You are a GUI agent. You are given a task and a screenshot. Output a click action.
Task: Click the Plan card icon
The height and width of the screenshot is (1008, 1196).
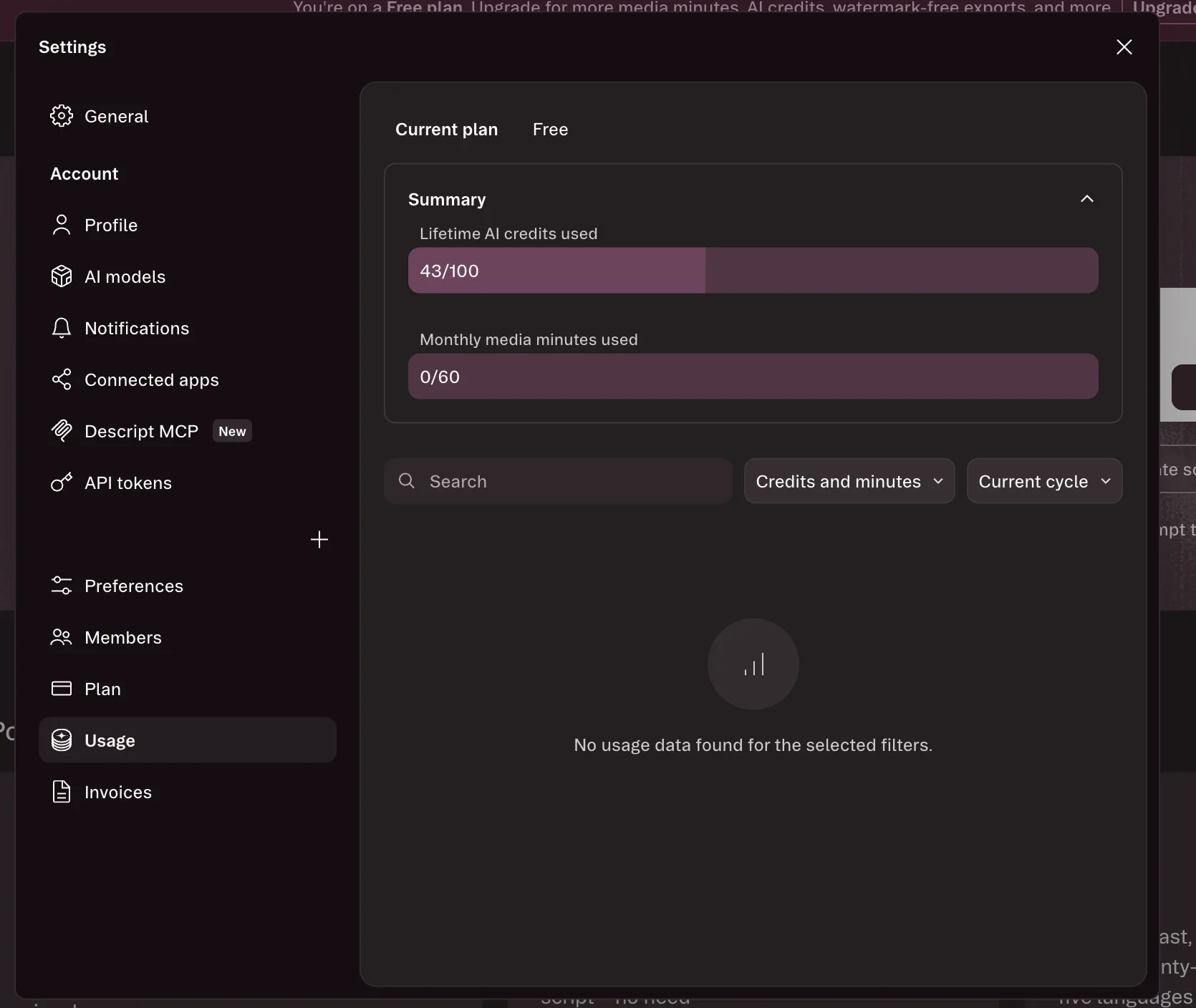click(x=62, y=689)
